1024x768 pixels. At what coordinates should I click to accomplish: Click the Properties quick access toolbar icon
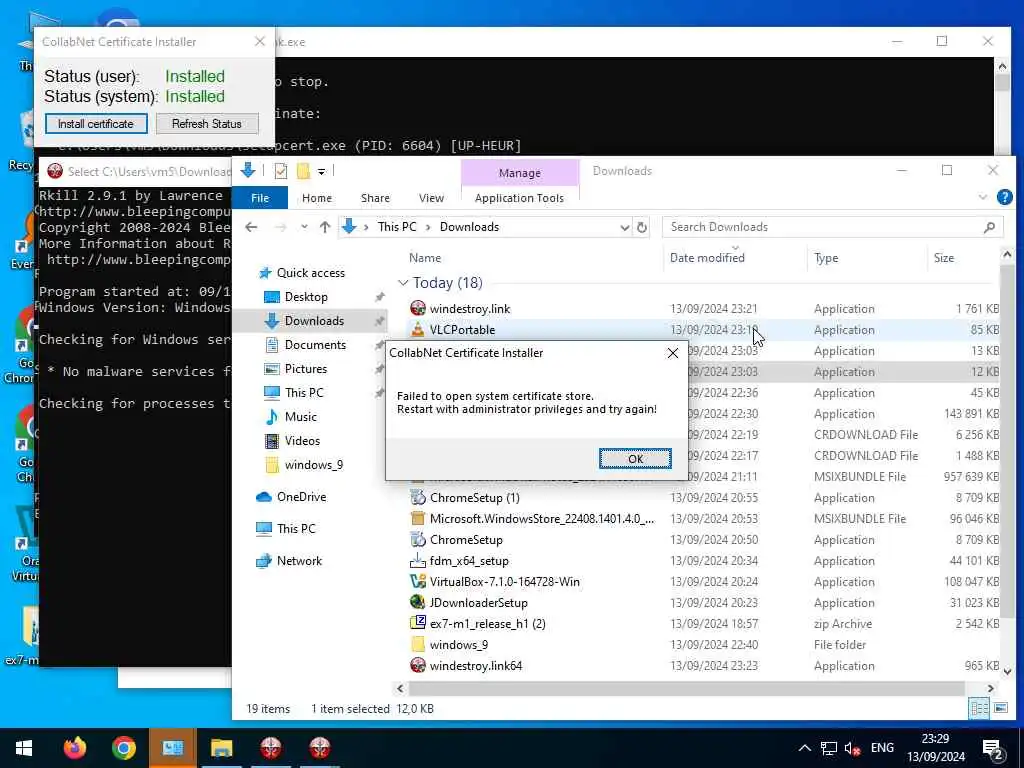281,171
